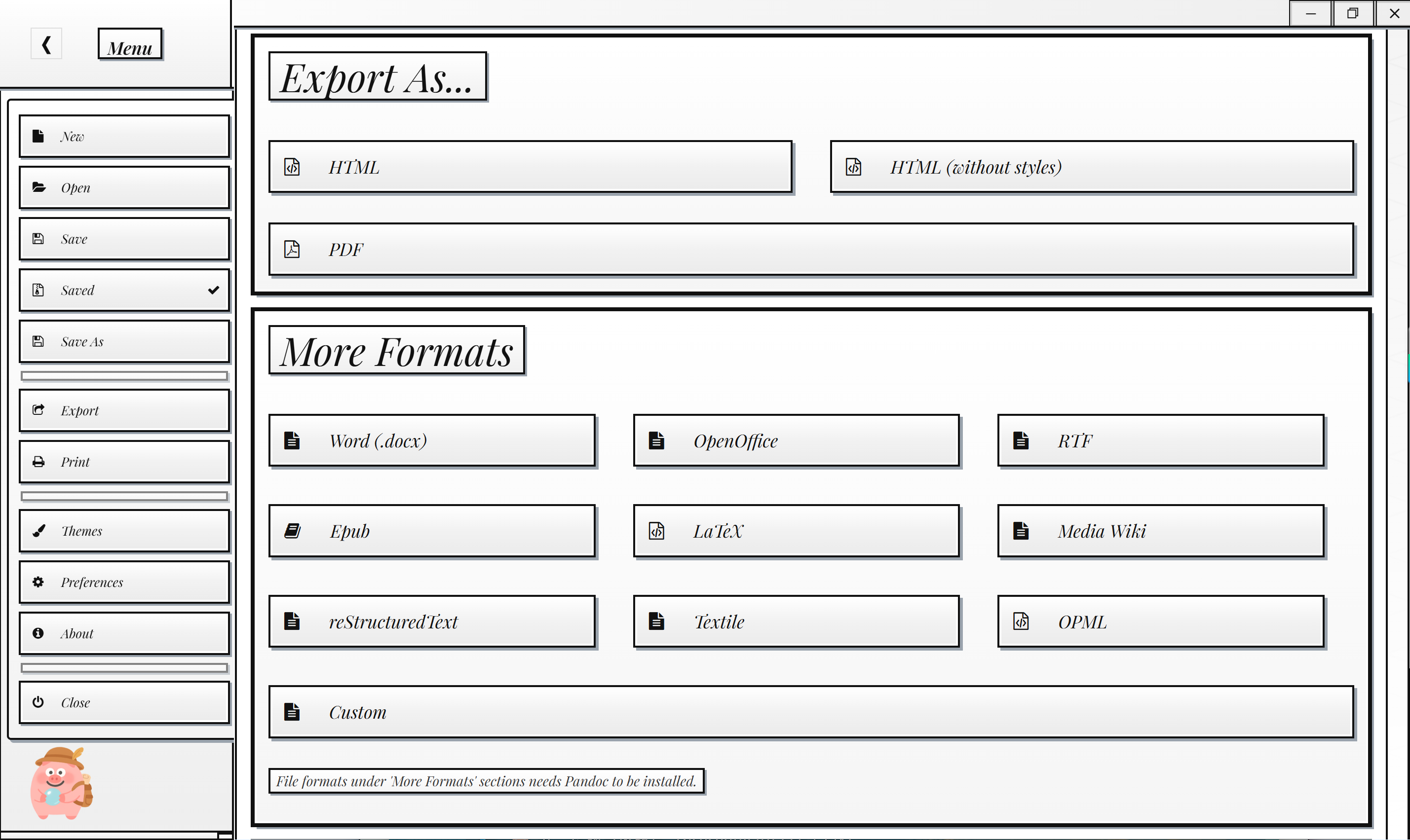Image resolution: width=1410 pixels, height=840 pixels.
Task: Click the Open folder icon
Action: pyautogui.click(x=38, y=187)
